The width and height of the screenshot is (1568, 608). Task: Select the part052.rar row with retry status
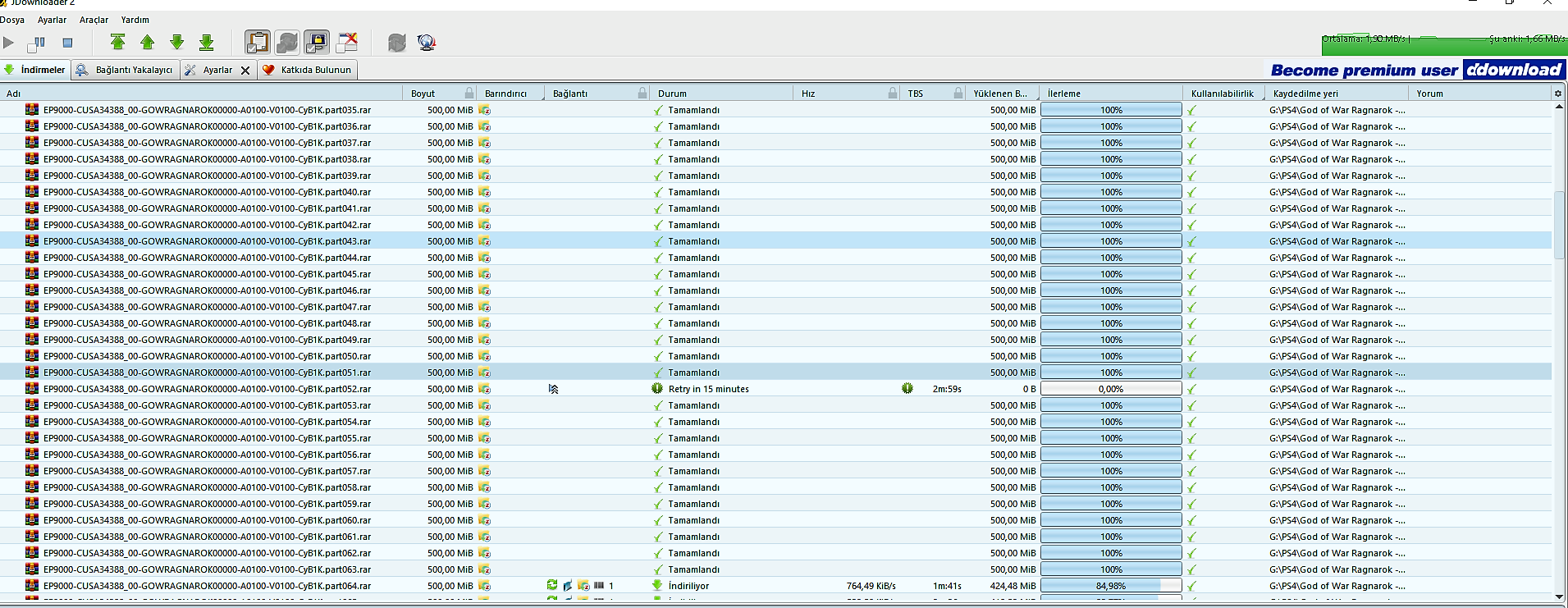coord(207,389)
